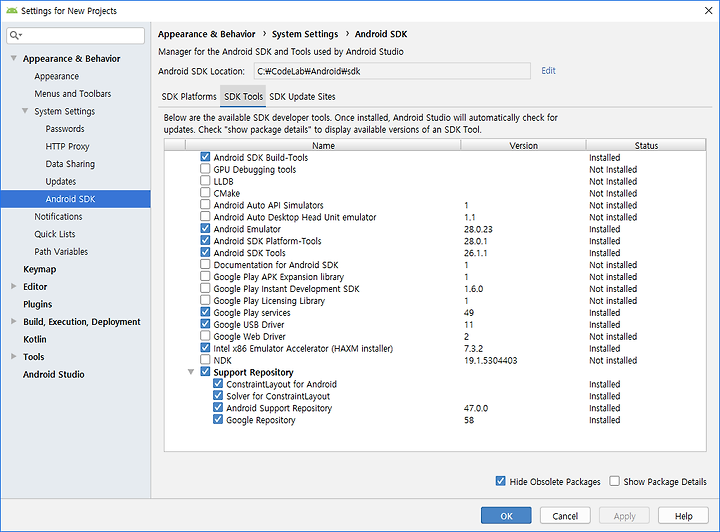Viewport: 720px width, 532px height.
Task: Select Android SDK Platform-Tools row
Action: 435,241
